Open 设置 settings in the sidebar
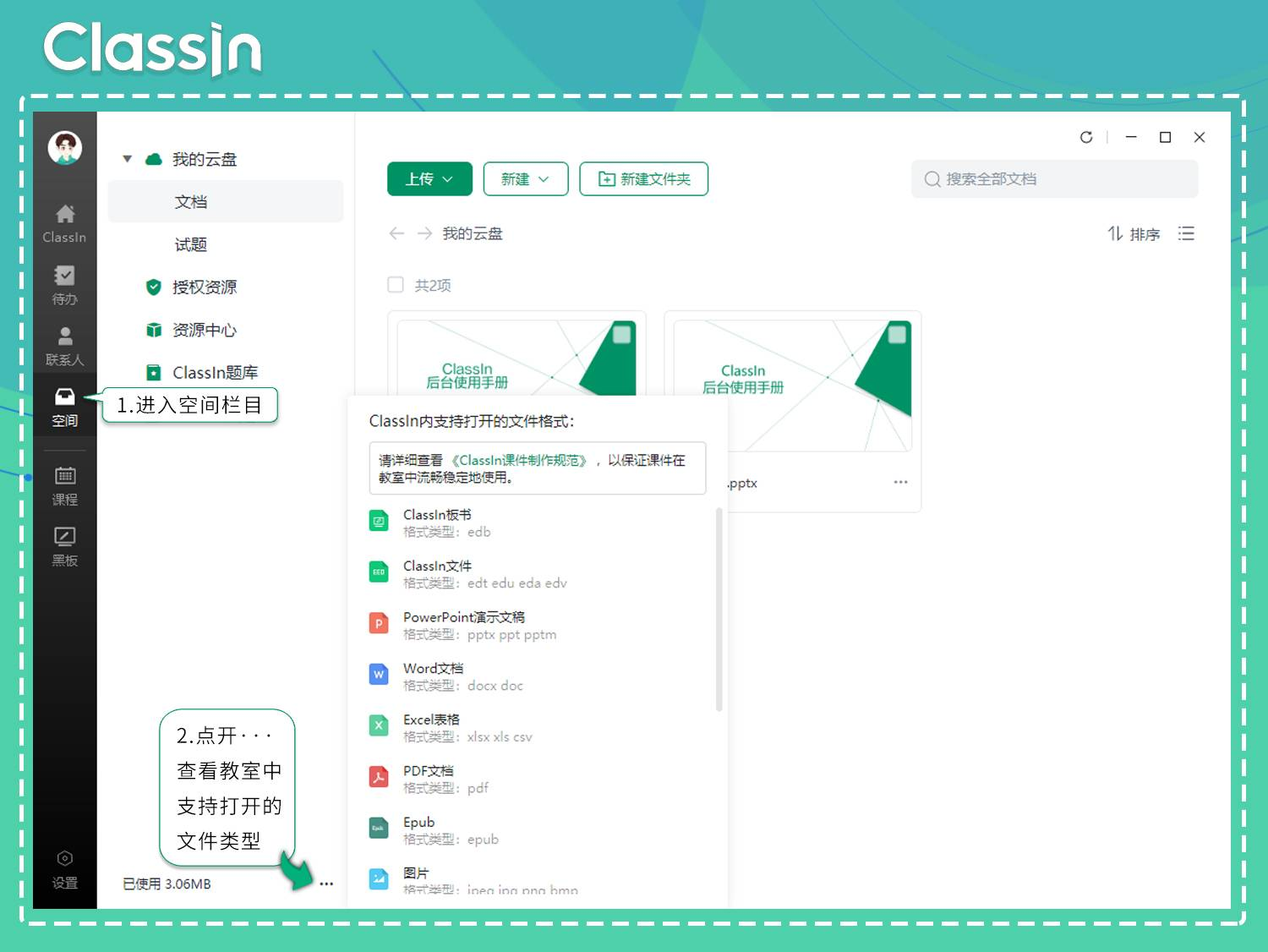Viewport: 1268px width, 952px height. coord(65,870)
